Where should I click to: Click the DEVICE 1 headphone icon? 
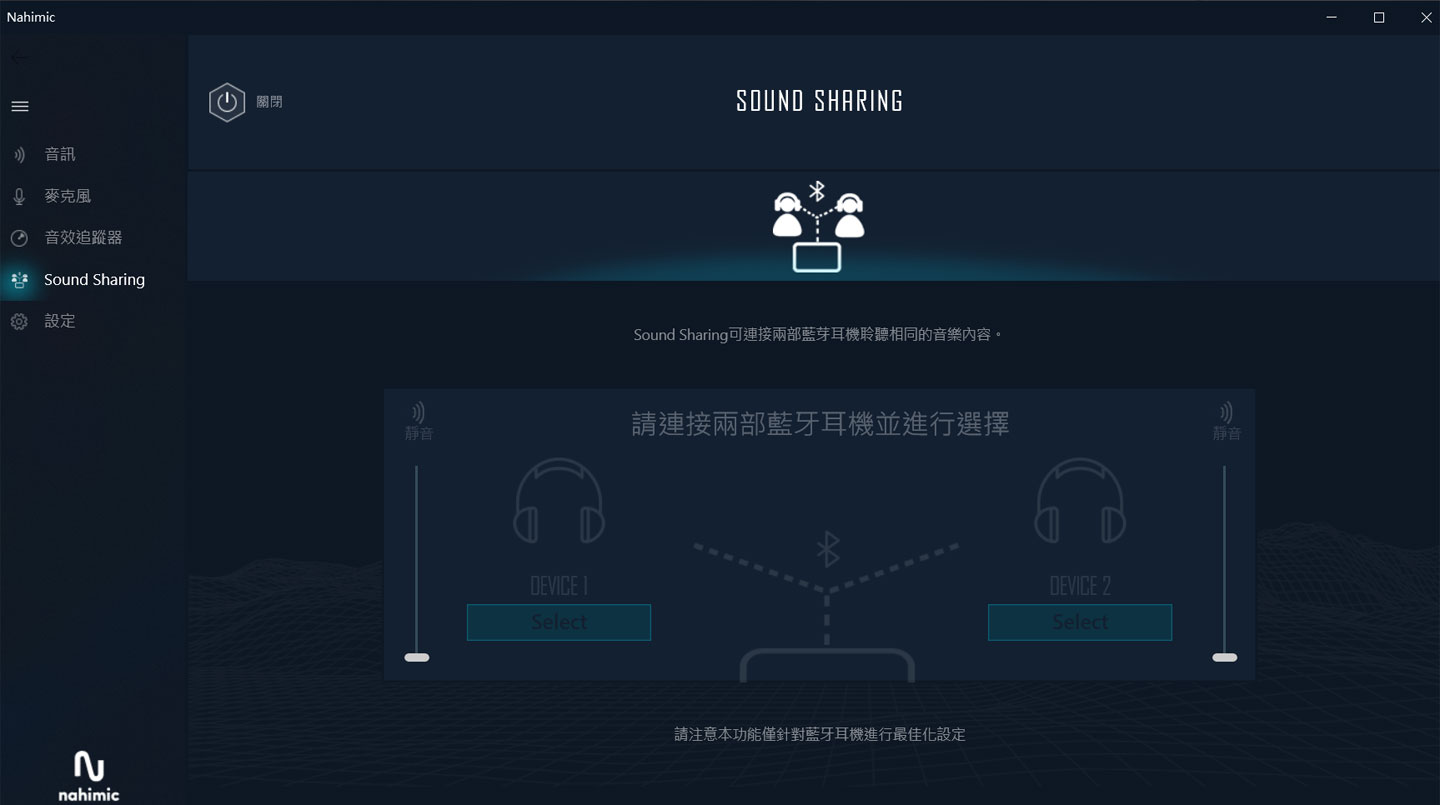pos(559,501)
